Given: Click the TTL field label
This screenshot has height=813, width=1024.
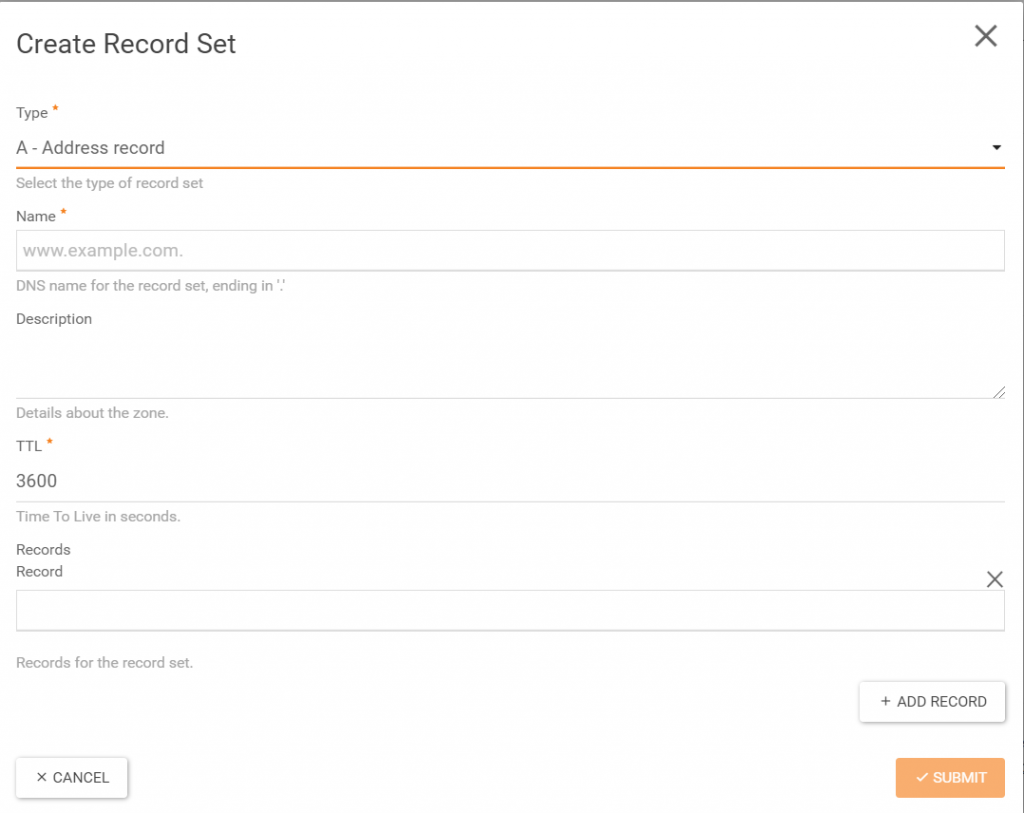Looking at the screenshot, I should [x=29, y=446].
